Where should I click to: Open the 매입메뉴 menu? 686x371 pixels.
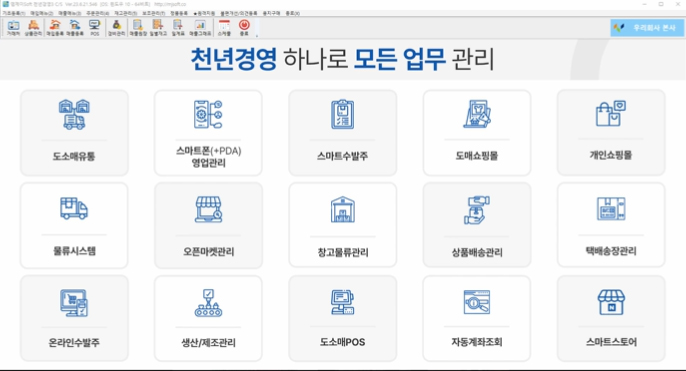42,14
